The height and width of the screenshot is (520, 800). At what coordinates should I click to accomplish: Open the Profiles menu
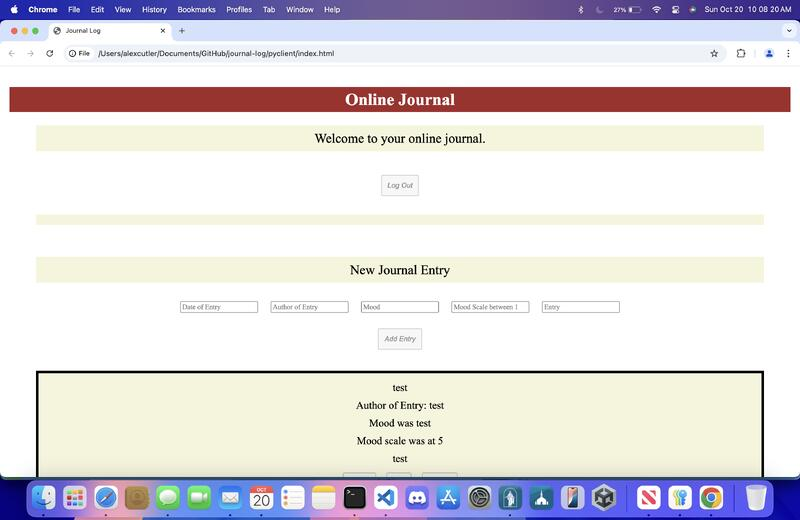pyautogui.click(x=239, y=9)
